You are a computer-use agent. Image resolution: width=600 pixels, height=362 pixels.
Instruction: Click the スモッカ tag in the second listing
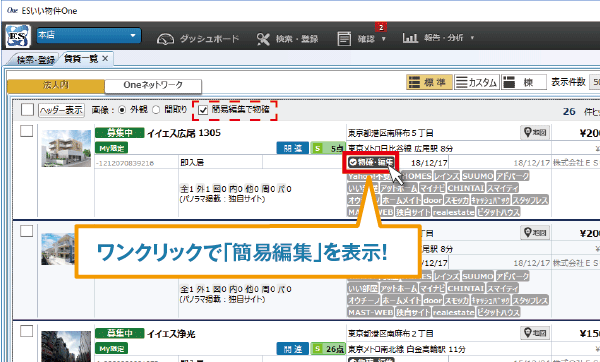pos(457,300)
